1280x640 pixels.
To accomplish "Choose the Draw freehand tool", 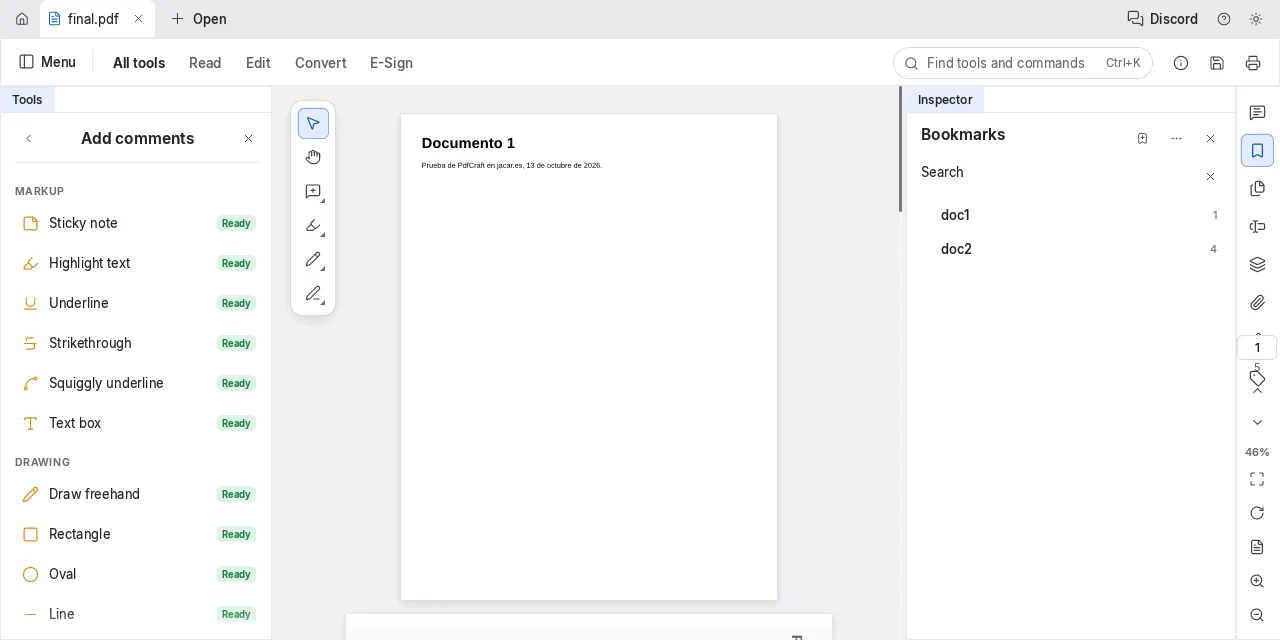I will coord(137,494).
